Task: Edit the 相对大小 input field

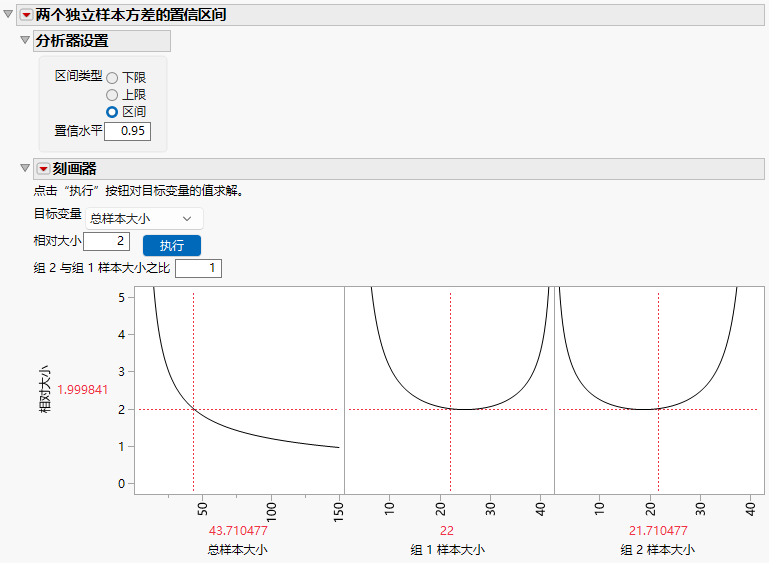Action: [106, 241]
